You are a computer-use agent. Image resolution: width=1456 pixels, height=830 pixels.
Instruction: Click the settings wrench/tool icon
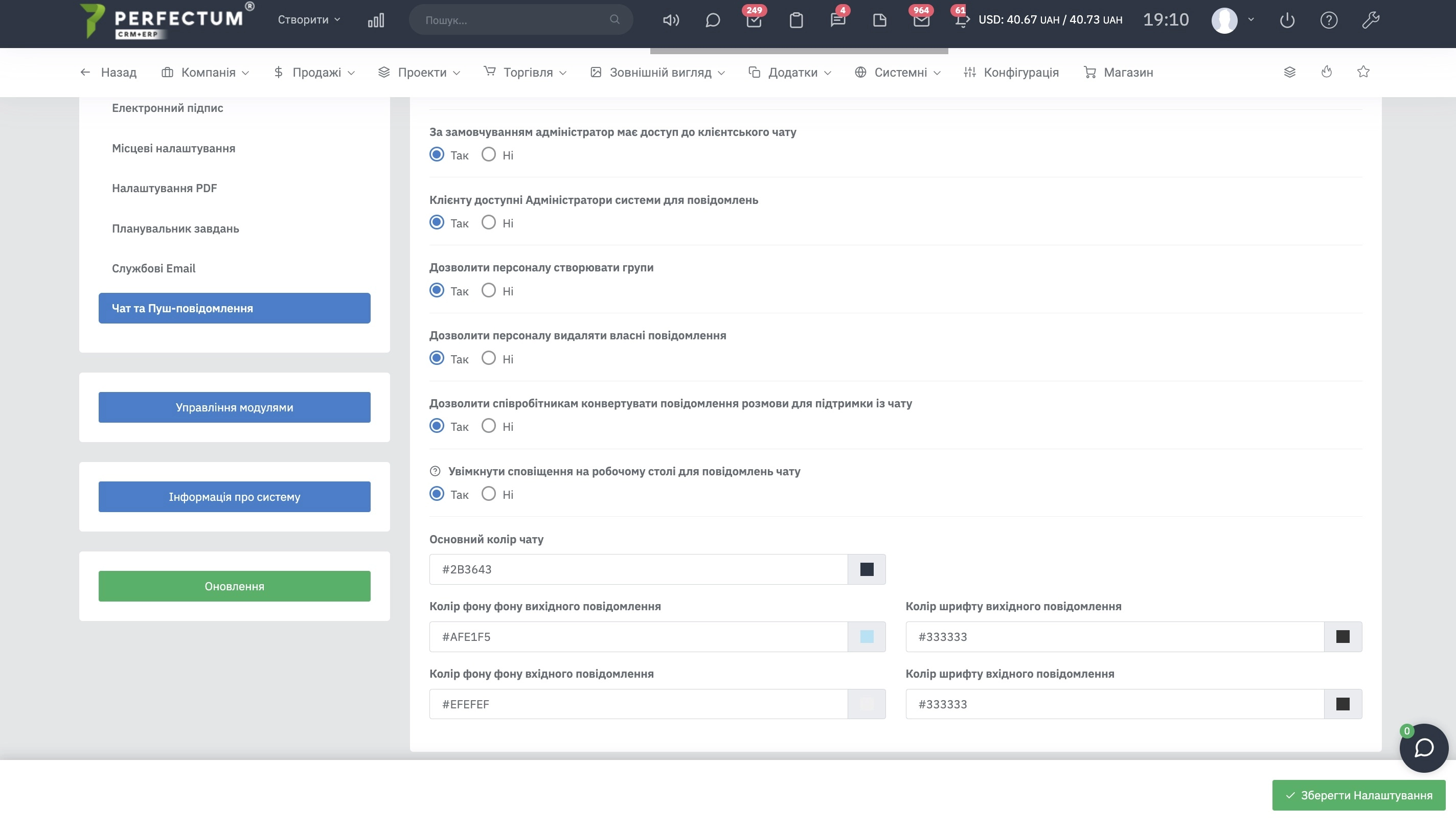[x=1372, y=20]
